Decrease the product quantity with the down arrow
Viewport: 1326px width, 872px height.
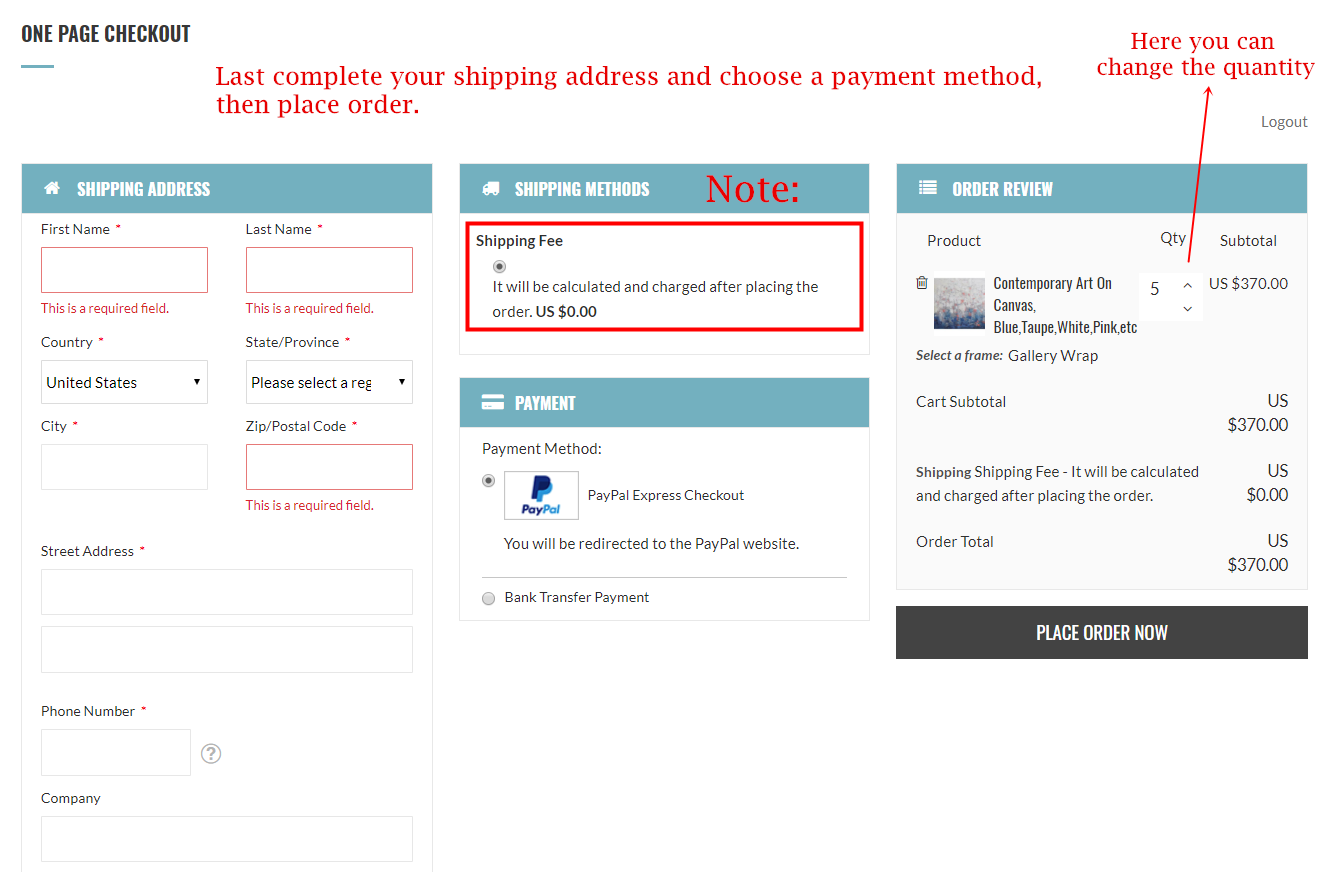(x=1186, y=308)
